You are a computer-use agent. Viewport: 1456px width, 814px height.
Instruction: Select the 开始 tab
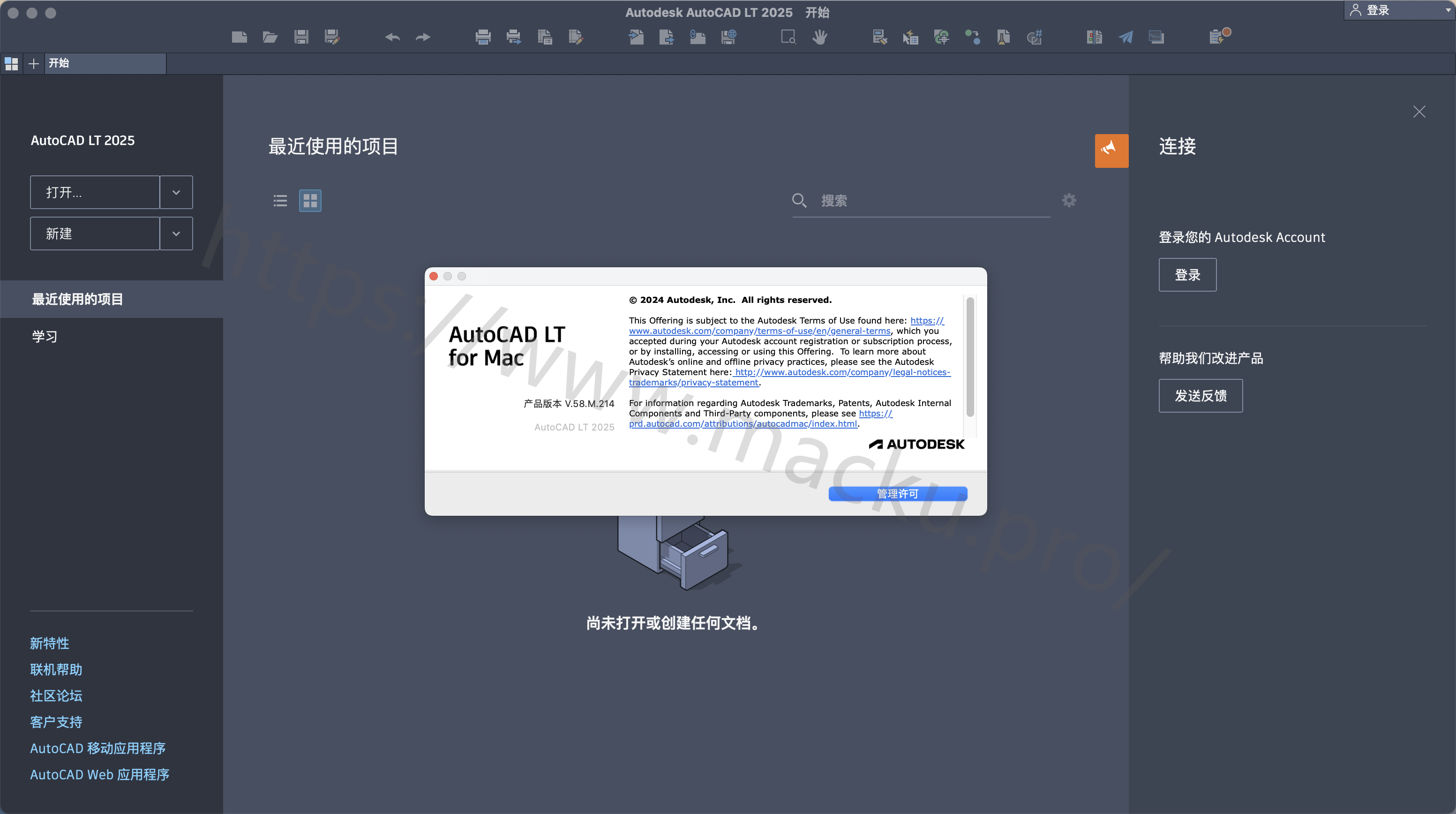point(105,63)
